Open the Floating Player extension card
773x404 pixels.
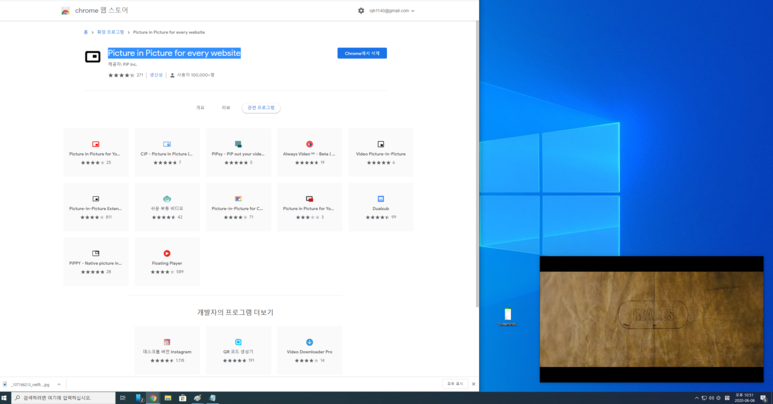click(167, 261)
